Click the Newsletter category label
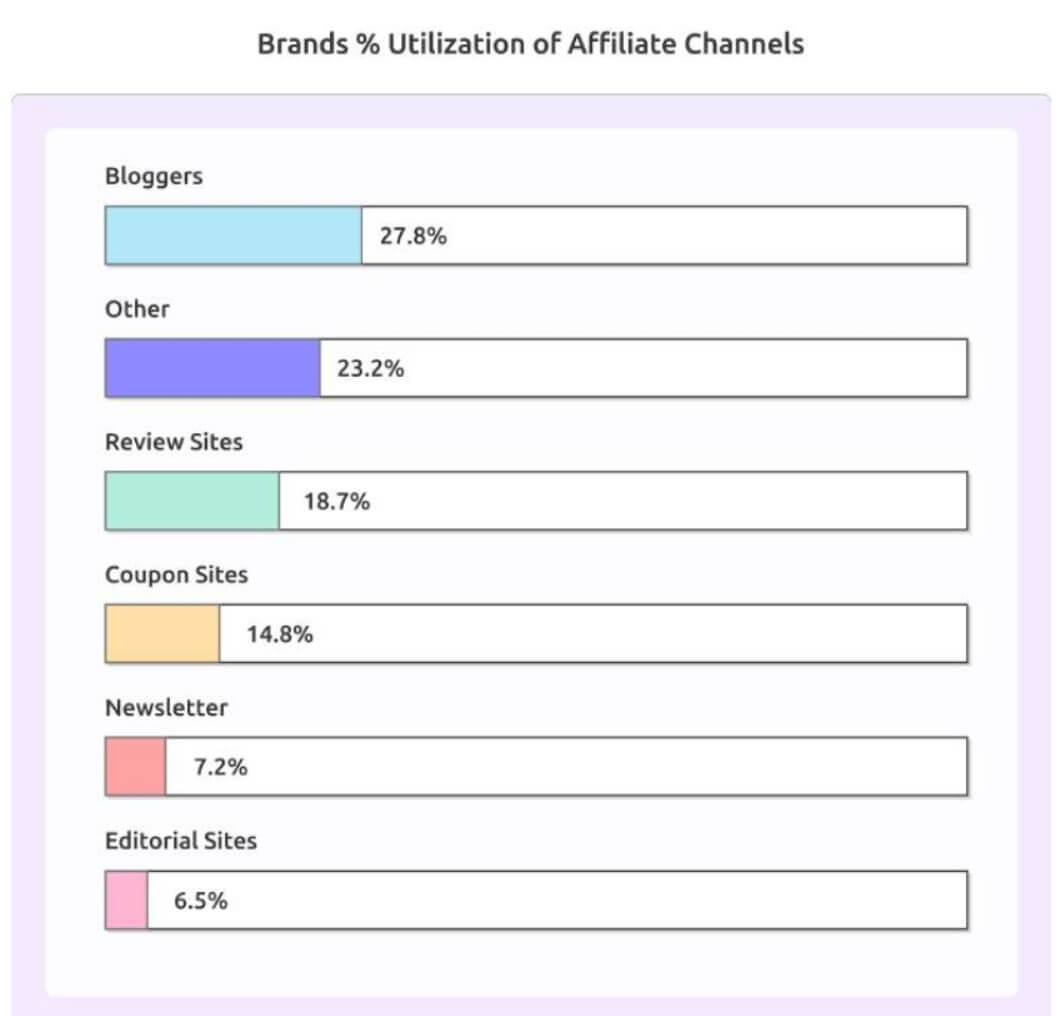The width and height of the screenshot is (1061, 1016). (x=166, y=708)
